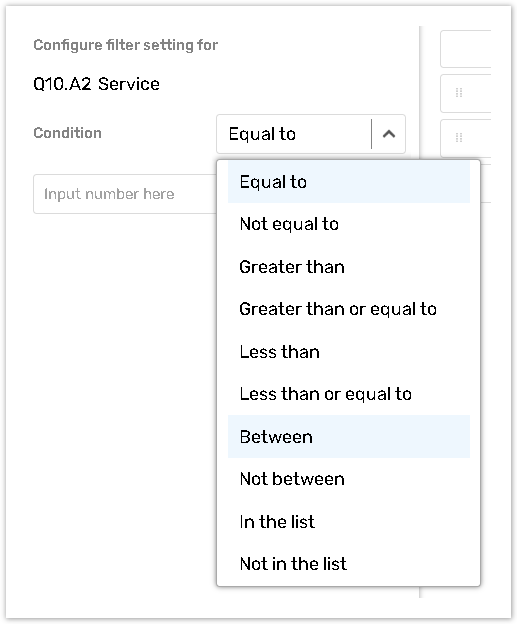
Task: Select Greater than option
Action: pos(349,267)
